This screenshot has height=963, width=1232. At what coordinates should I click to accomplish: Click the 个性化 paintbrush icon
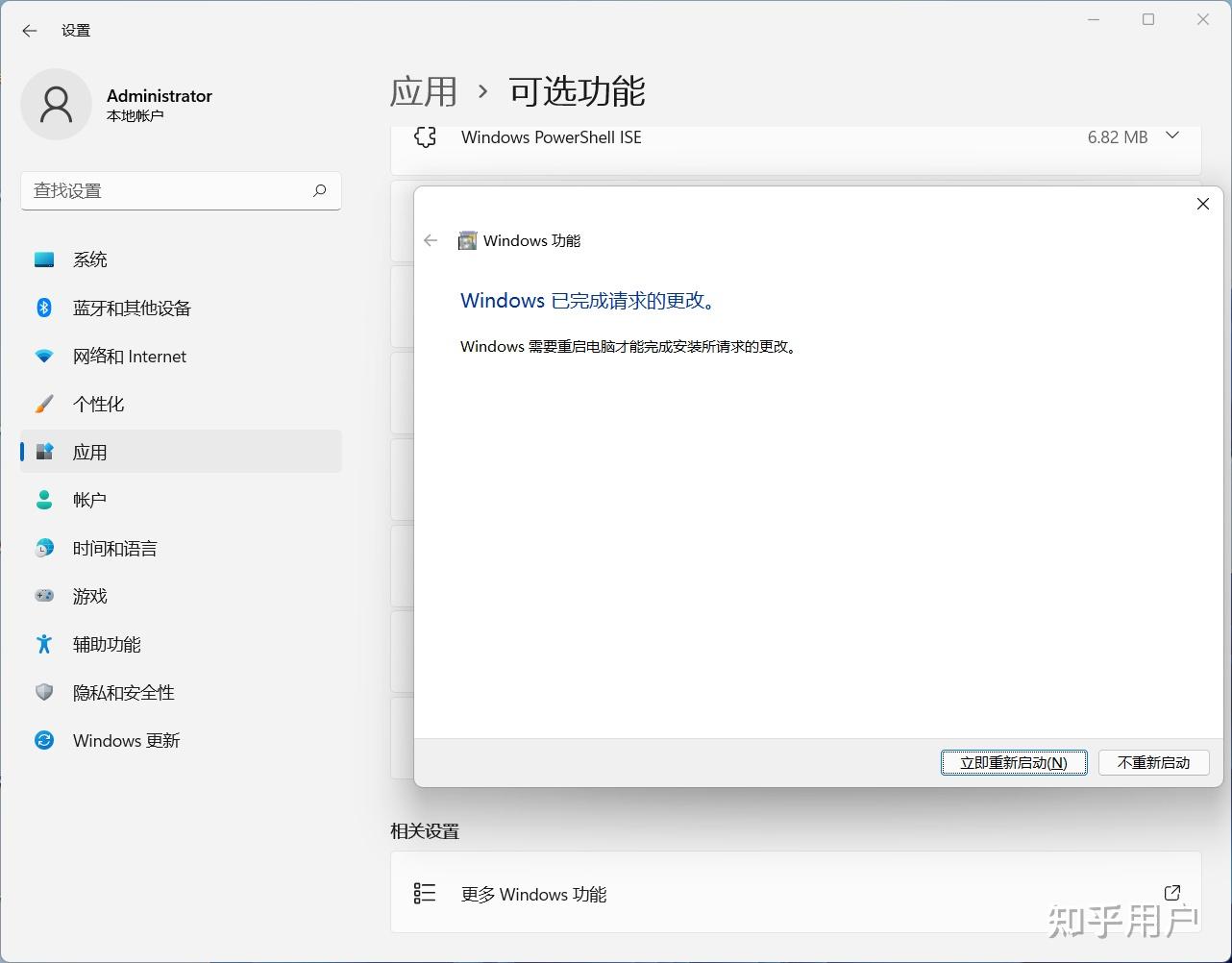tap(44, 404)
